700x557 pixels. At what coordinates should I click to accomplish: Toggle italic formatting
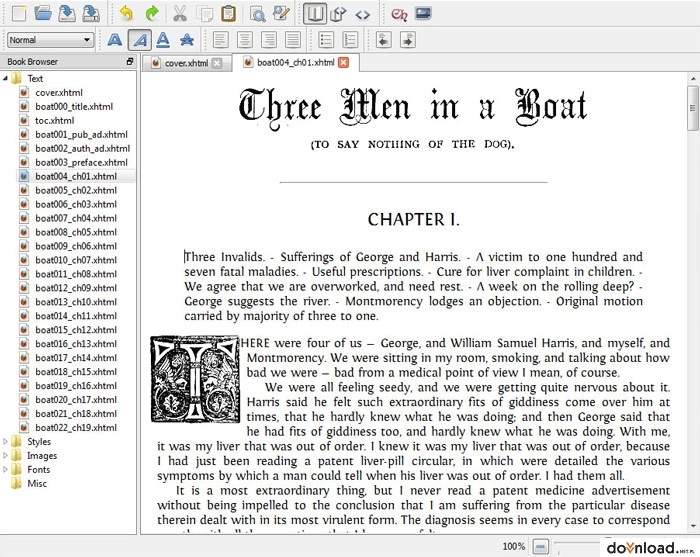140,40
